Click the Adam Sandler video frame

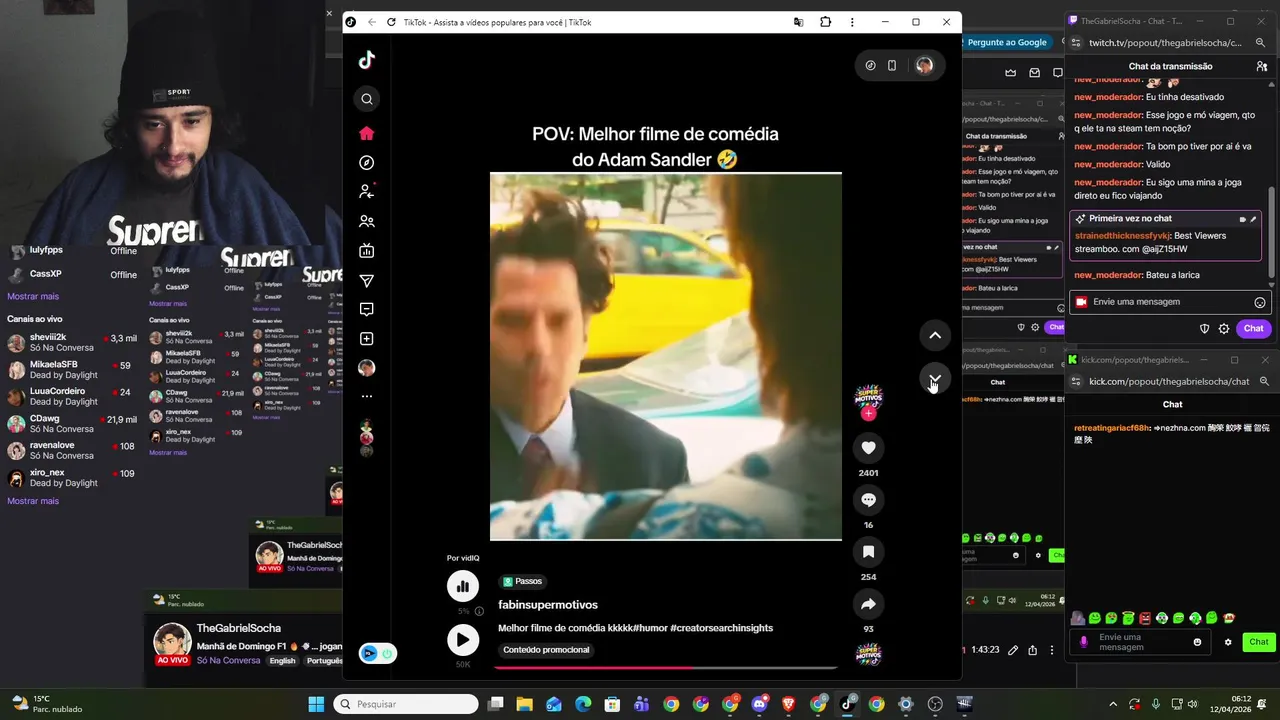tap(665, 357)
